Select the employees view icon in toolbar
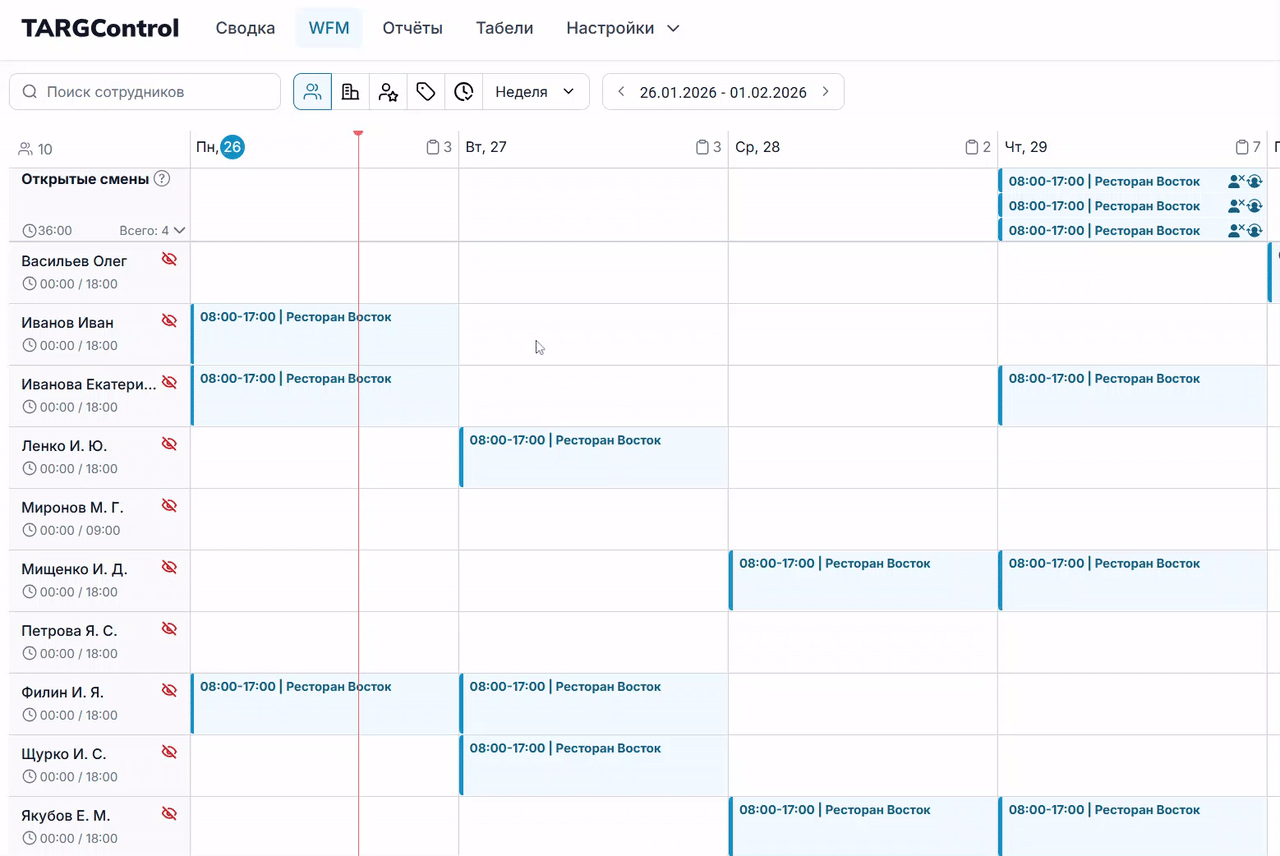Screen dimensions: 1280x856 pos(312,92)
